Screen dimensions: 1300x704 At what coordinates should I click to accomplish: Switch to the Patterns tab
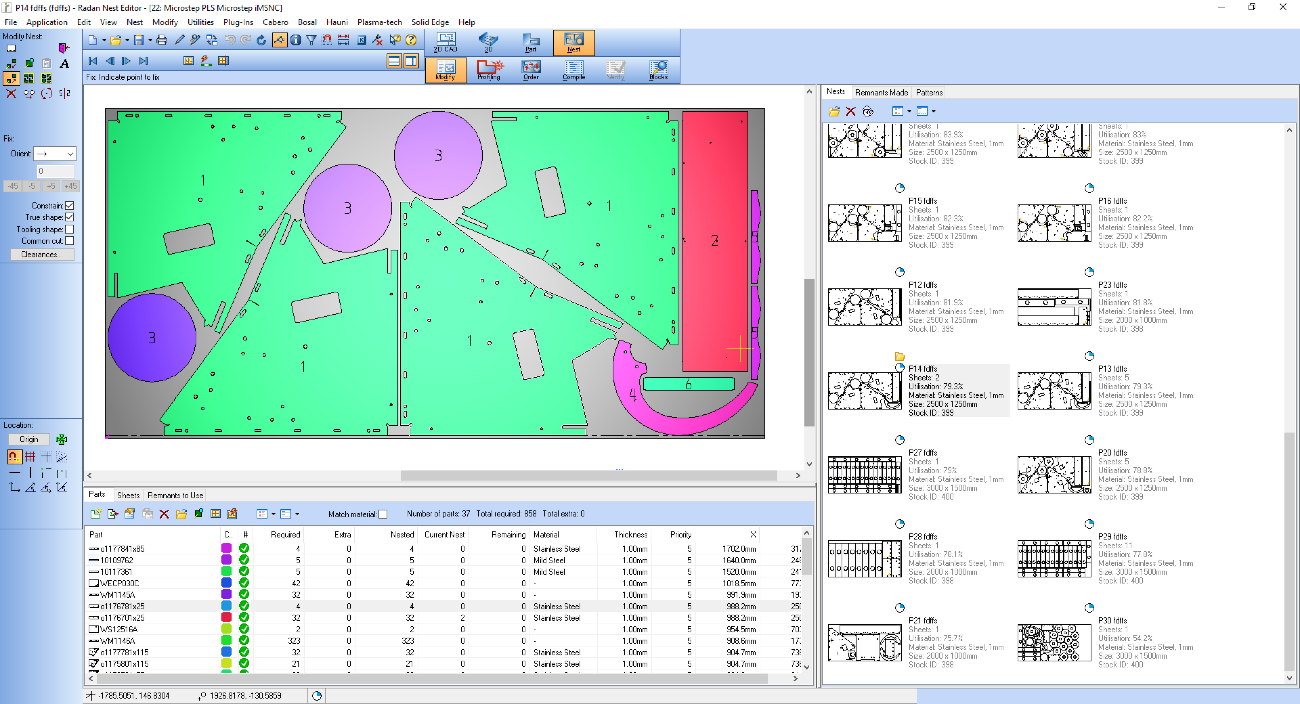[x=929, y=92]
